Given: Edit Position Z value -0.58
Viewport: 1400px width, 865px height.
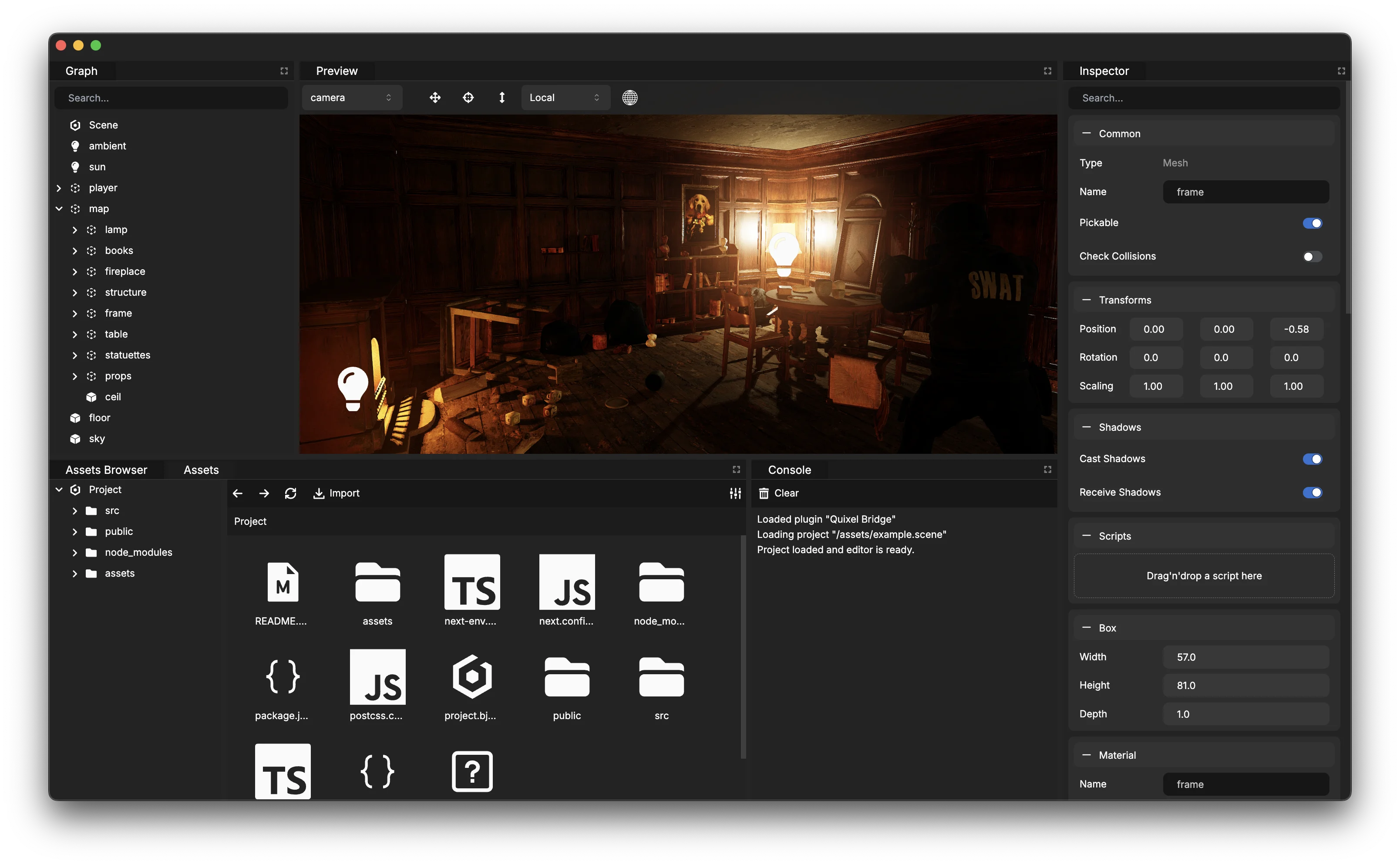Looking at the screenshot, I should tap(1296, 330).
